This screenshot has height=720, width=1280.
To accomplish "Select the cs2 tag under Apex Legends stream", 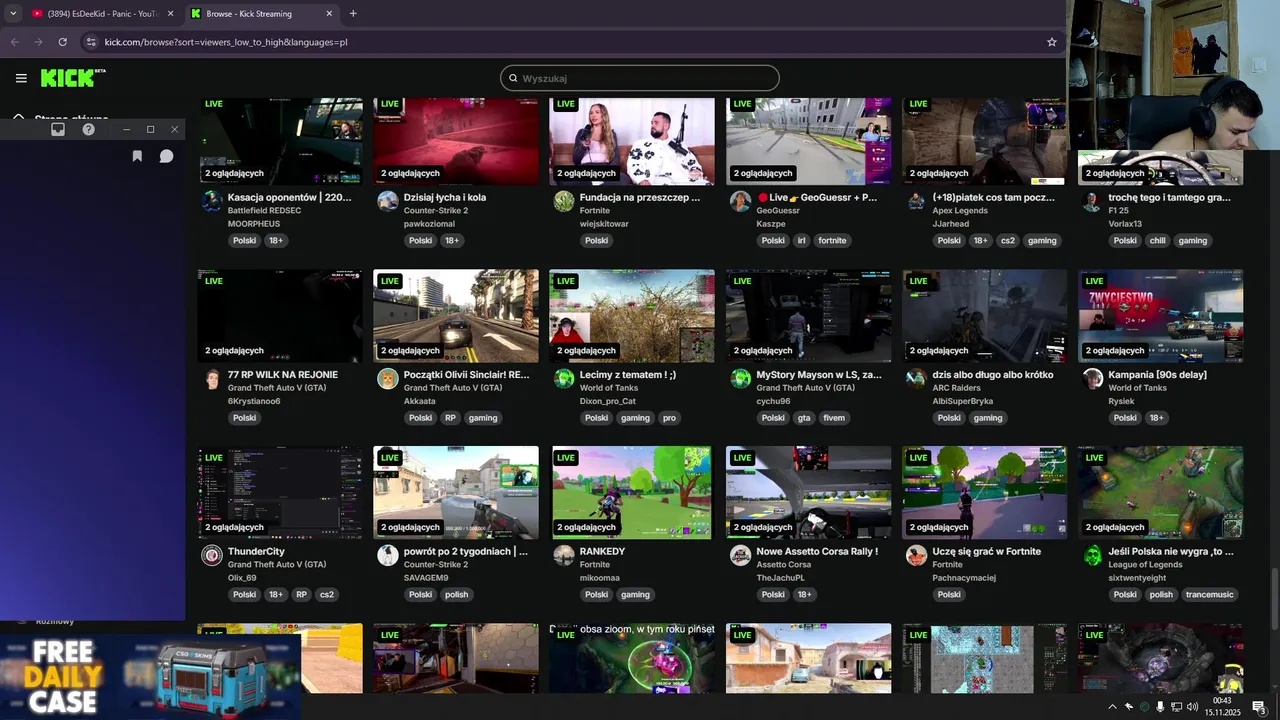I will coord(1007,241).
